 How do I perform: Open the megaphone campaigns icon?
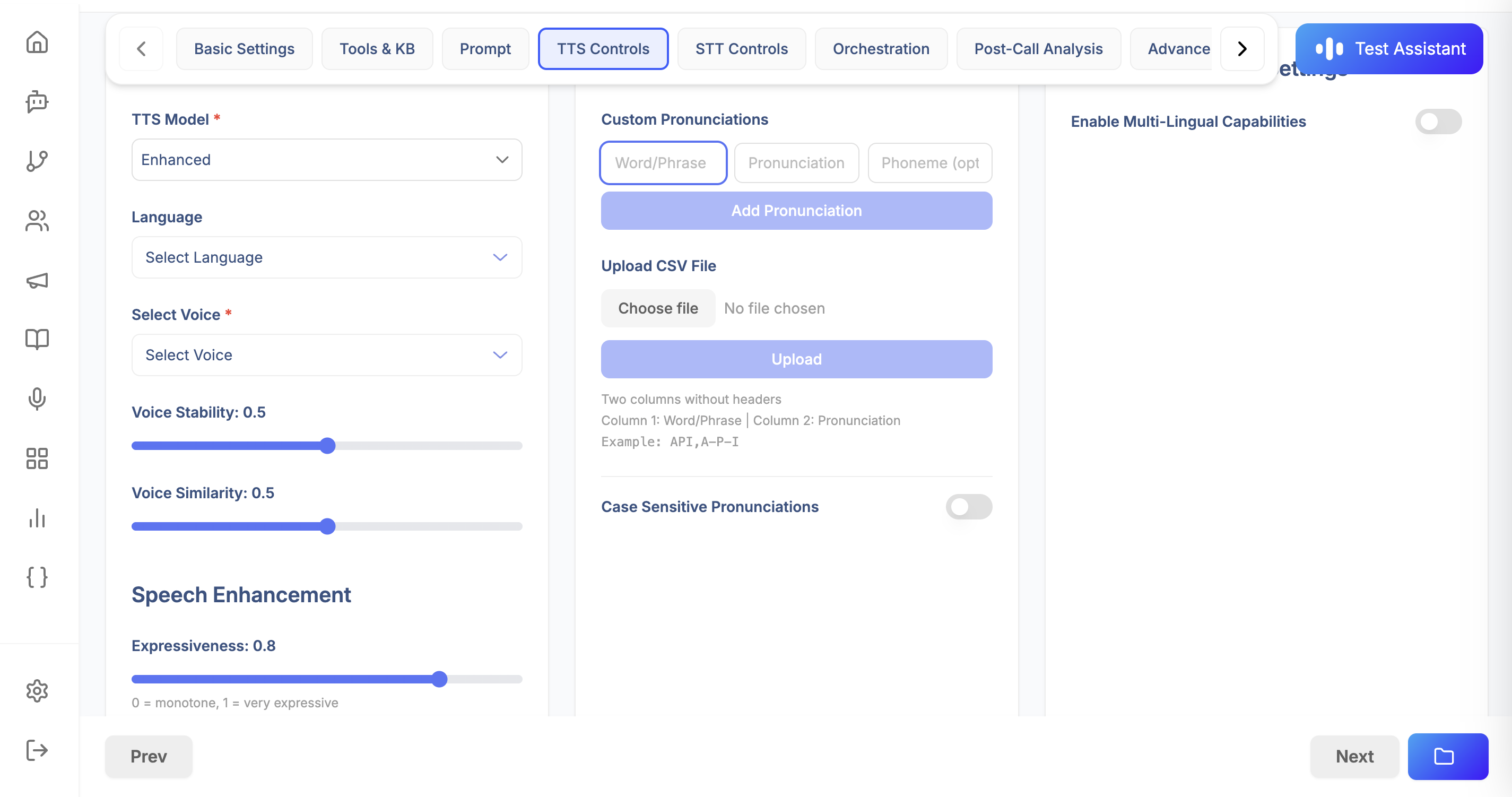(x=37, y=281)
